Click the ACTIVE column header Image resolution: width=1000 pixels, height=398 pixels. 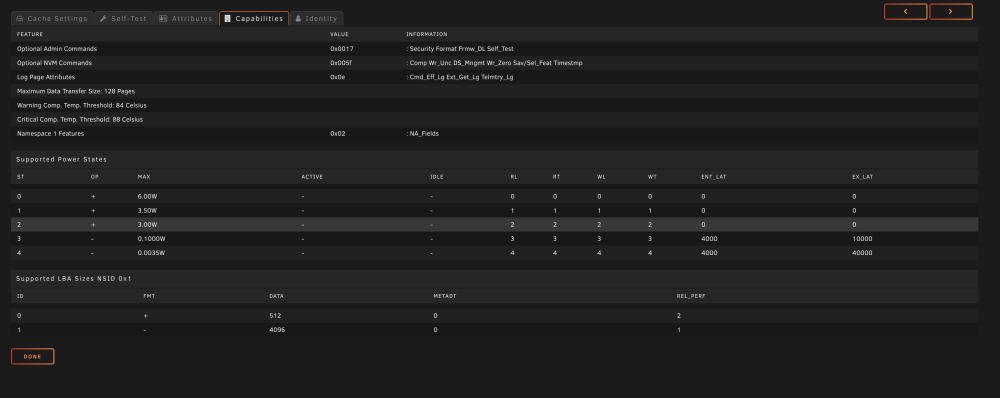(312, 177)
